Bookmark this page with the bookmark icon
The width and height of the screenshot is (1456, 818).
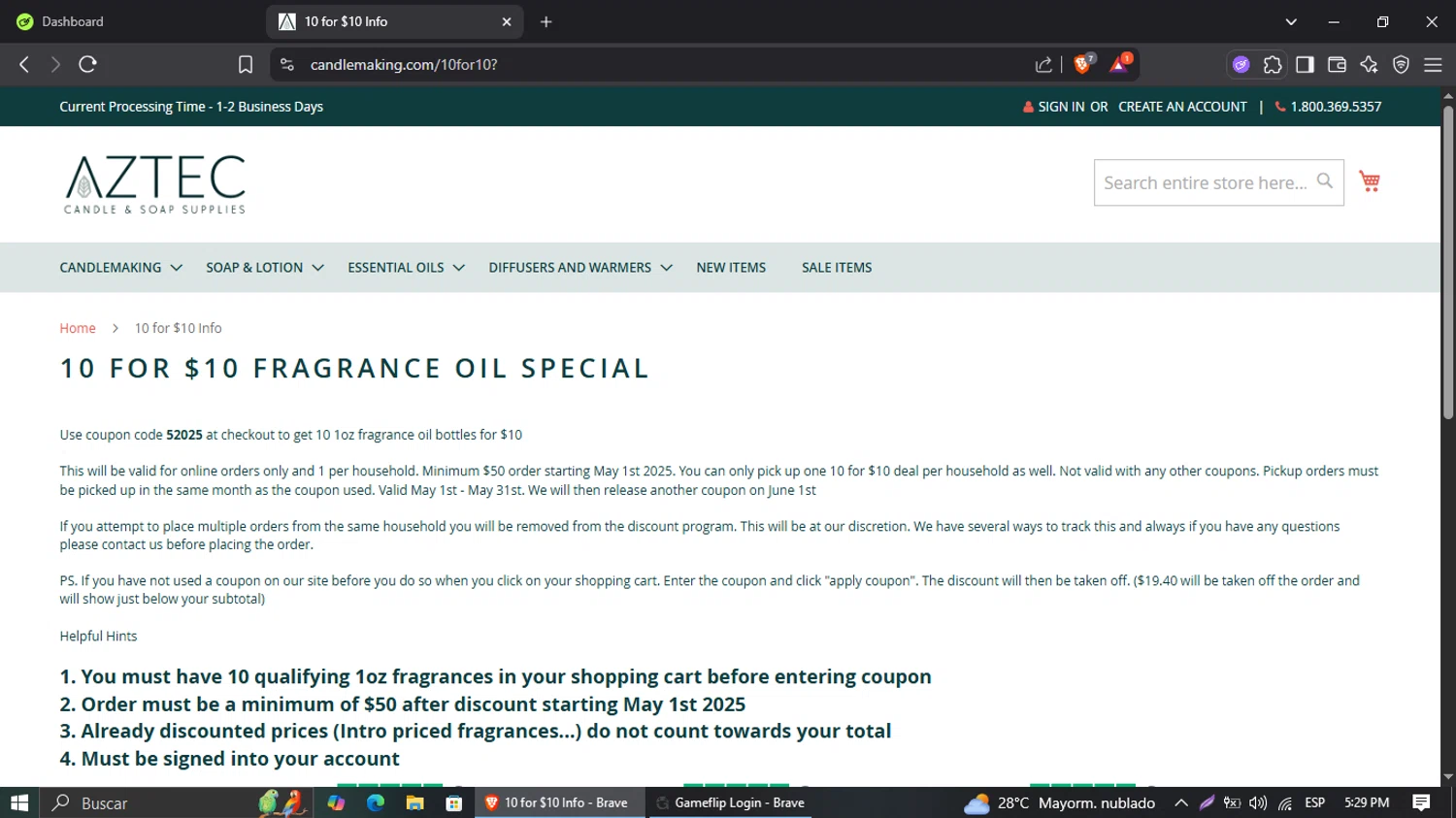click(246, 64)
